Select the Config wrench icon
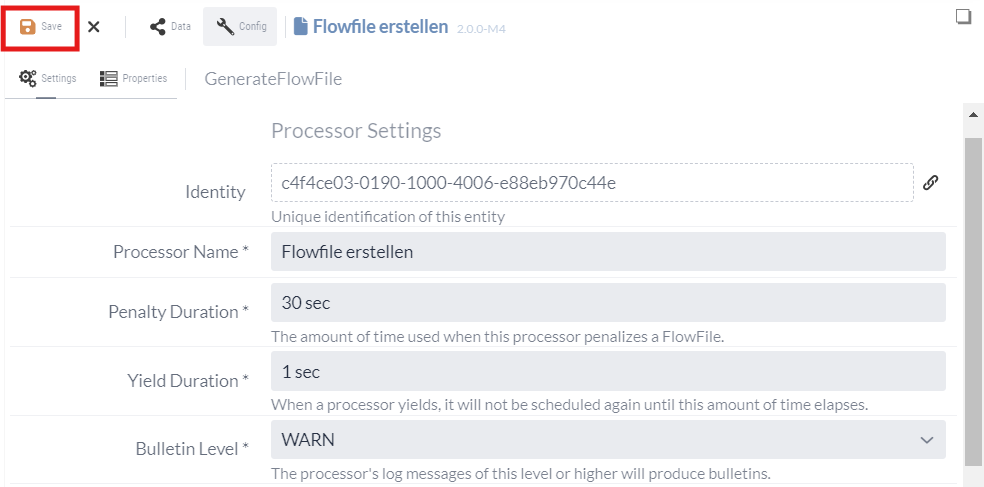The width and height of the screenshot is (984, 487). 225,27
